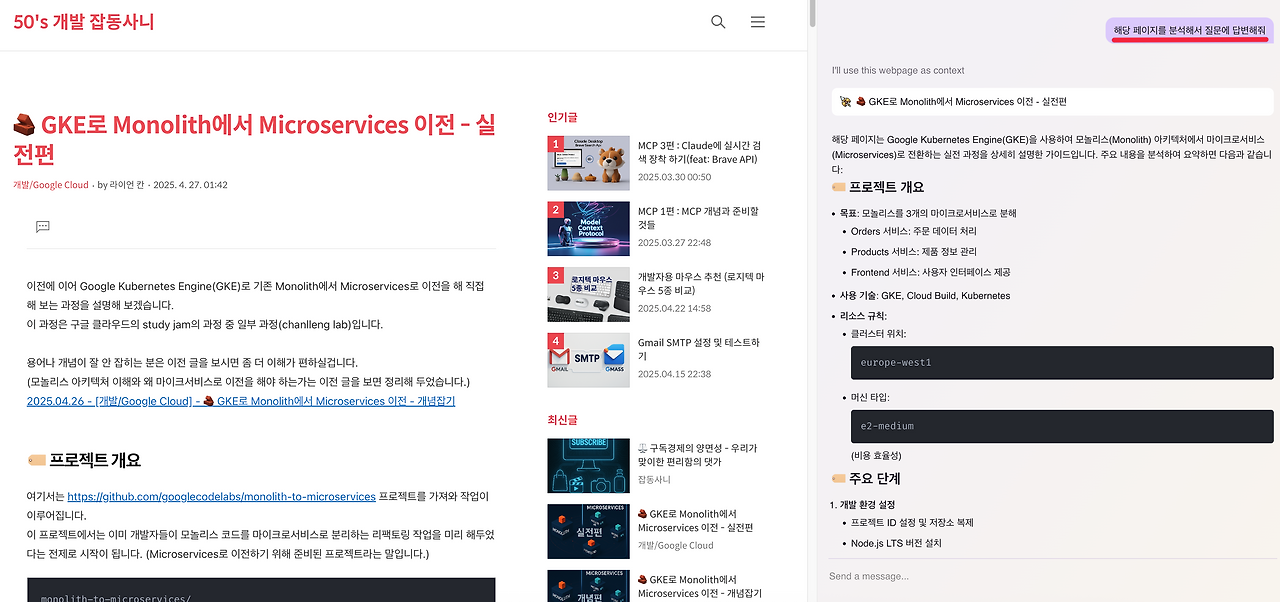Click the 최신글 section heading
This screenshot has width=1280, height=602.
[x=563, y=420]
